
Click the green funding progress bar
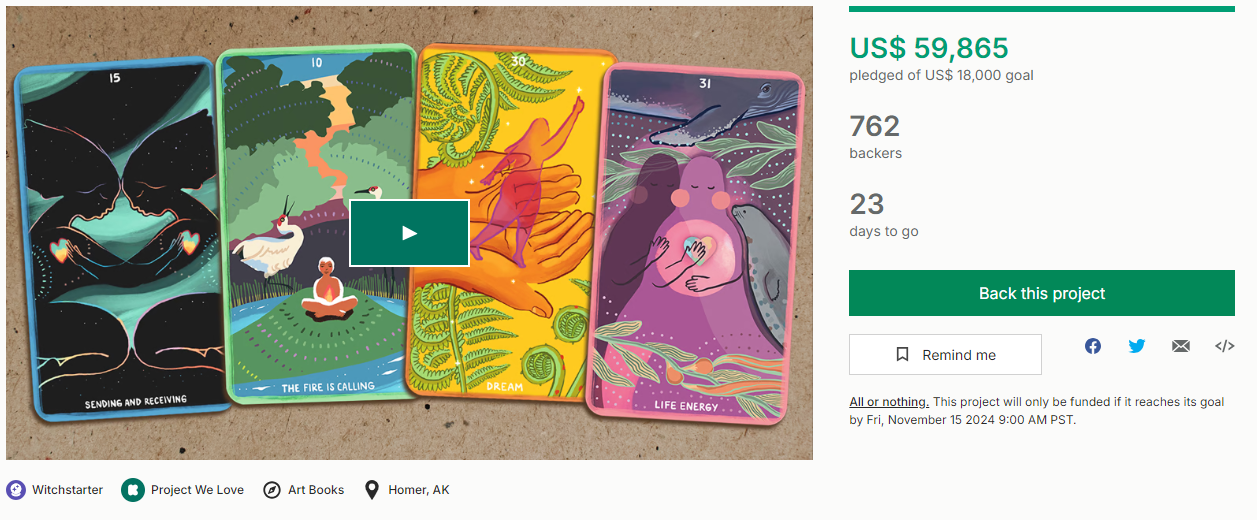[1041, 9]
